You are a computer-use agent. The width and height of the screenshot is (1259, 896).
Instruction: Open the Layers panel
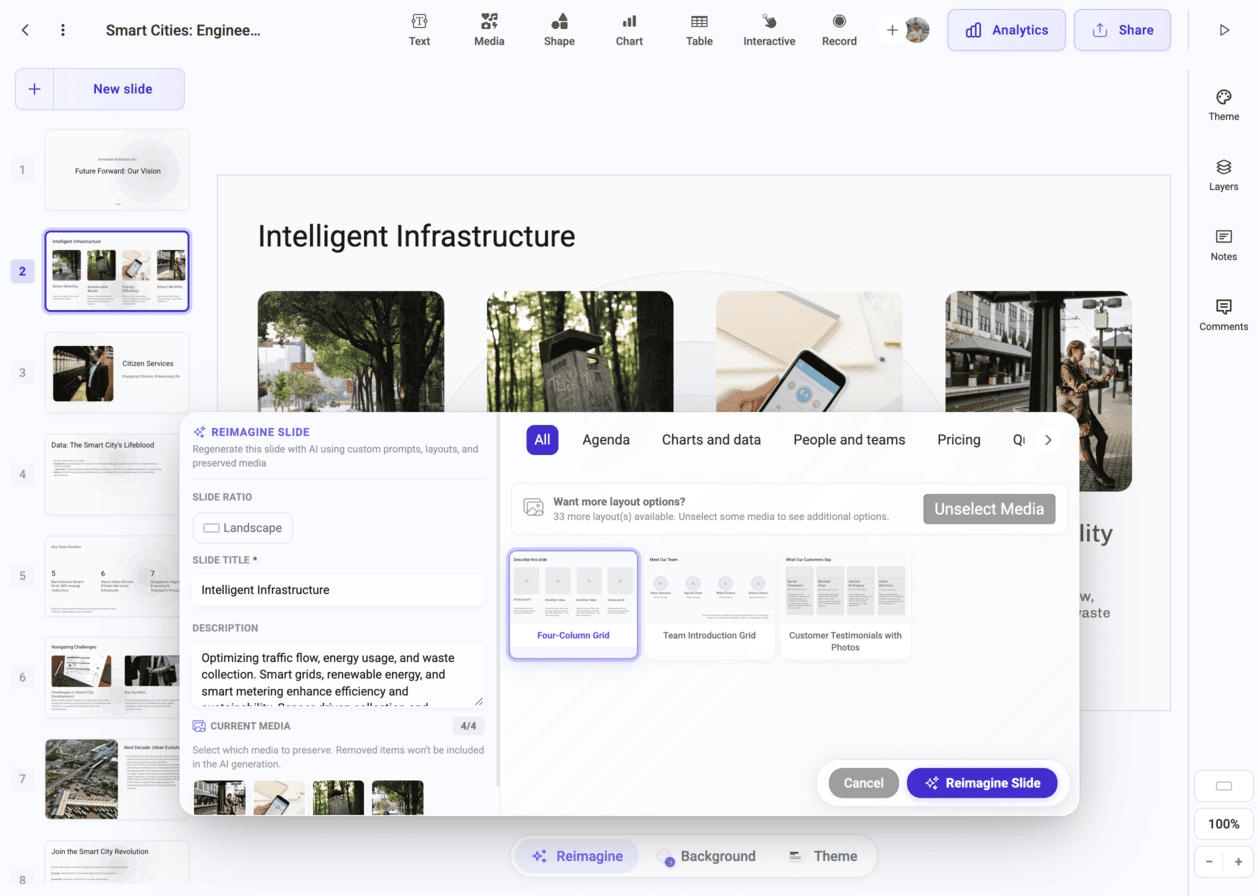[1223, 176]
